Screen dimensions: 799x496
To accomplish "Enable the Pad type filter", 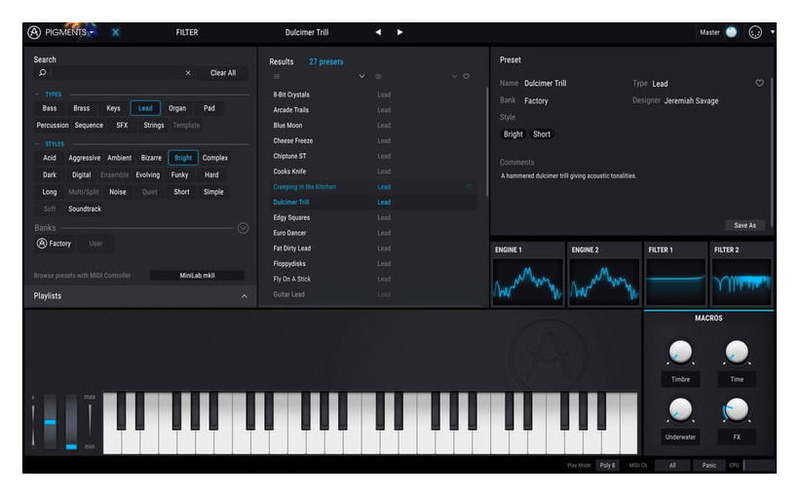I will click(x=209, y=108).
